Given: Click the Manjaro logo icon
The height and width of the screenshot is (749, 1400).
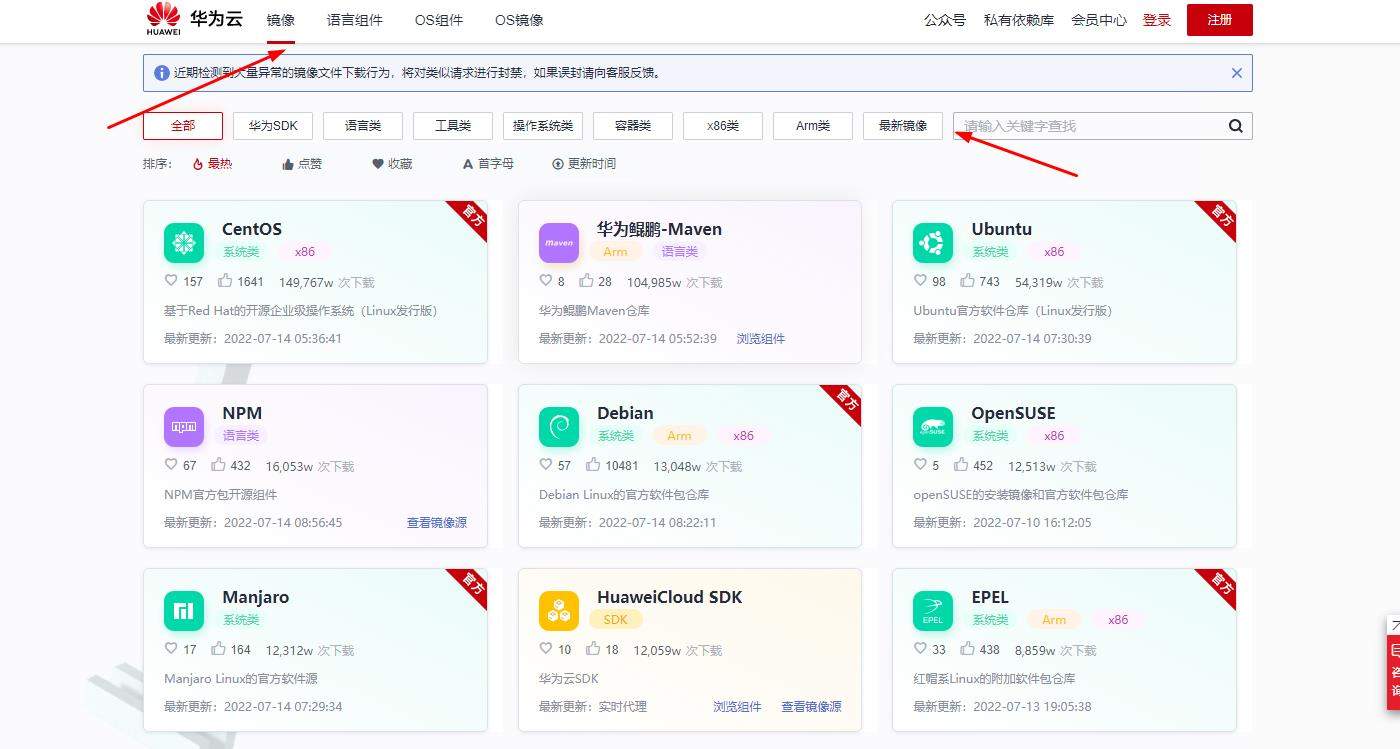Looking at the screenshot, I should pyautogui.click(x=184, y=611).
